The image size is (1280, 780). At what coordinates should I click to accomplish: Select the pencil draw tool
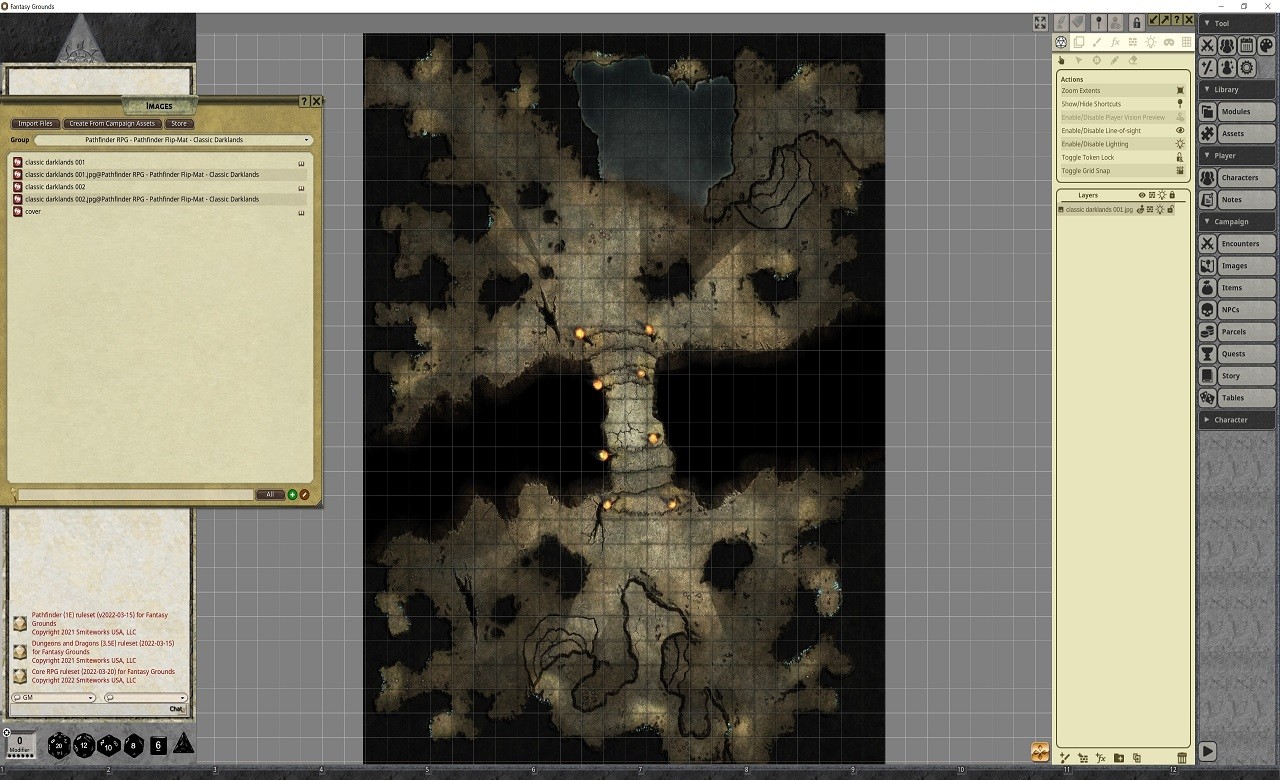[1115, 60]
